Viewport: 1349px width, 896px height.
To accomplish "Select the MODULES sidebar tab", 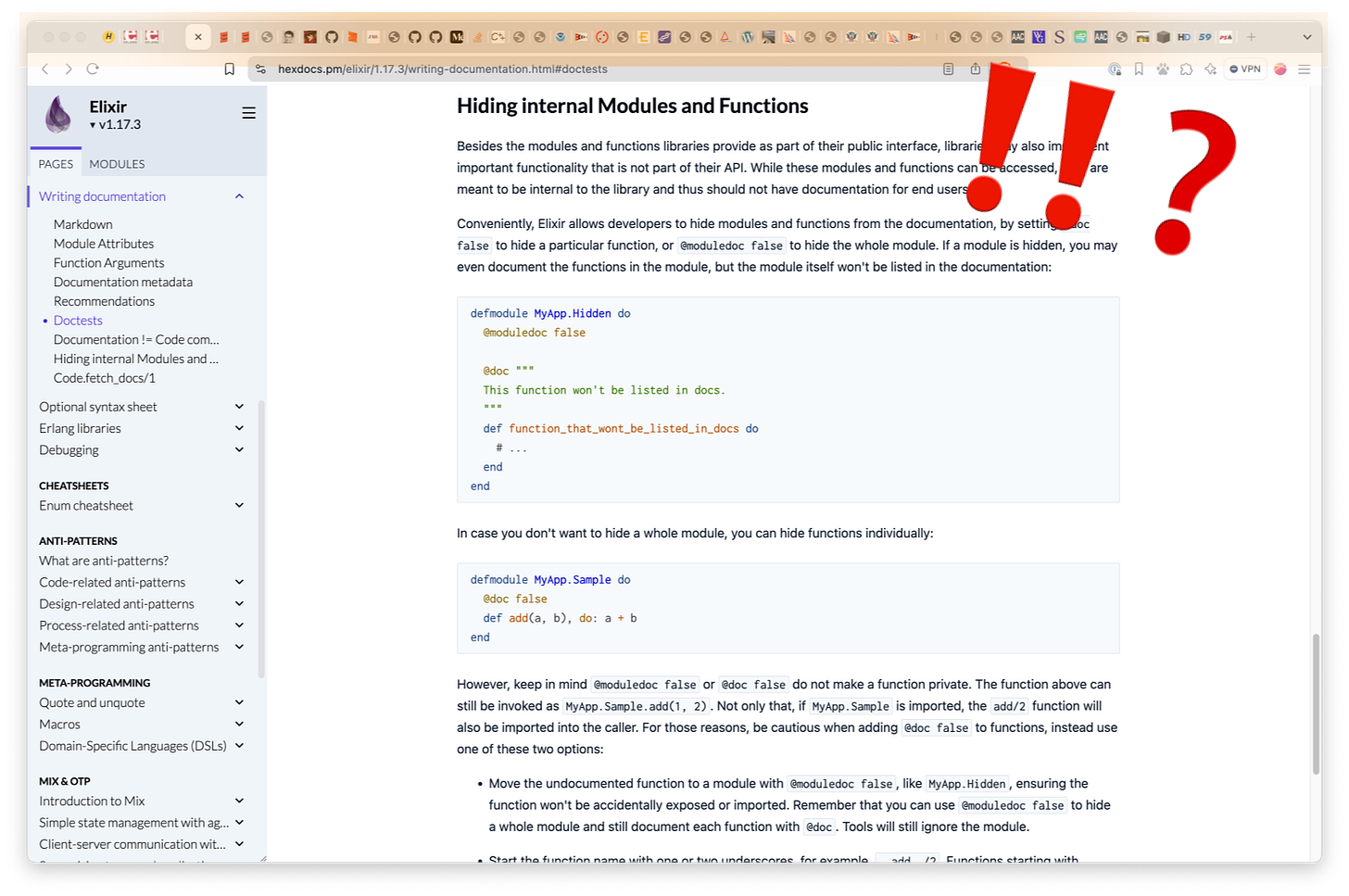I will pyautogui.click(x=117, y=164).
